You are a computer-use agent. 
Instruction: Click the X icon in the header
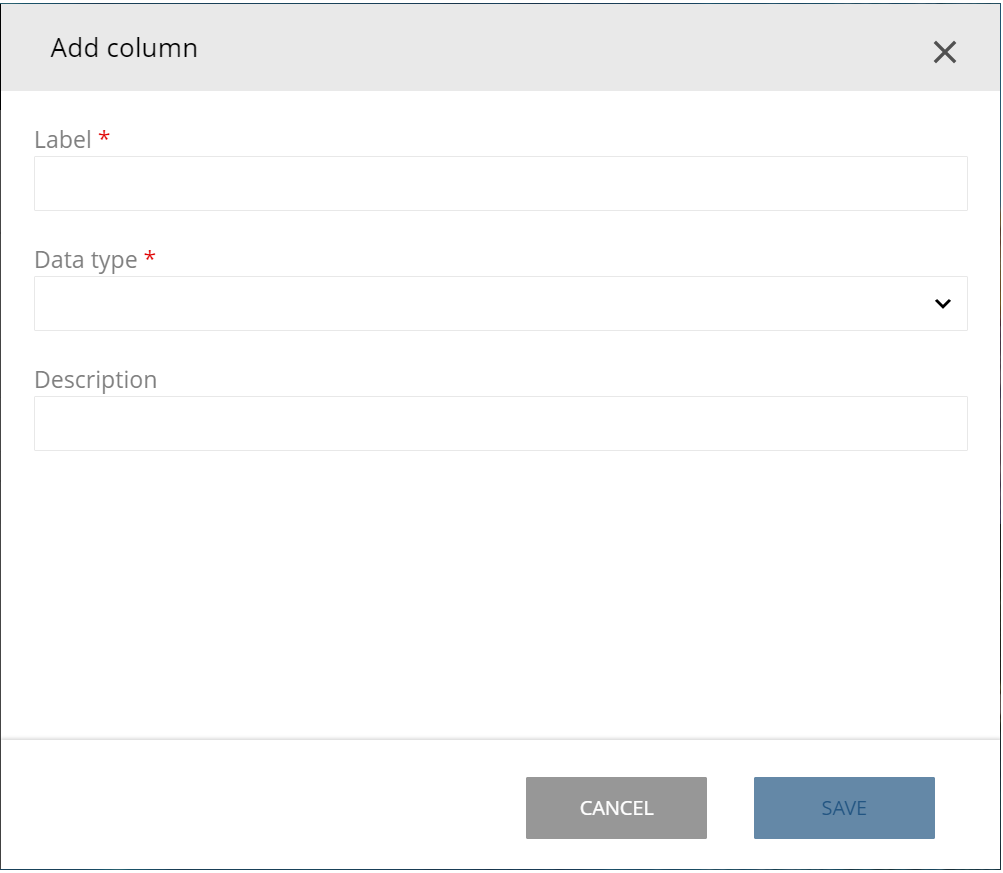point(944,52)
